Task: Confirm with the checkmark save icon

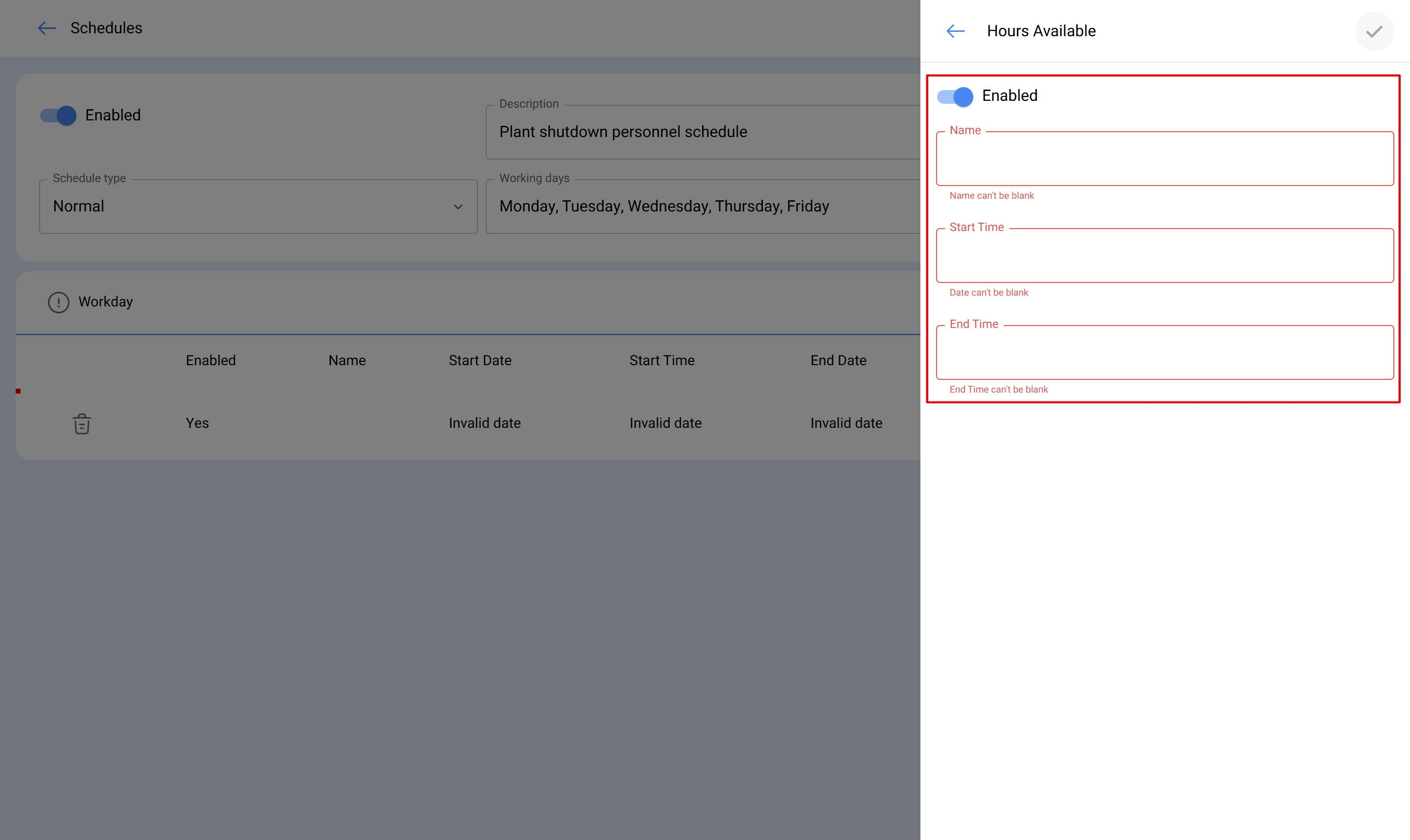Action: pos(1374,32)
